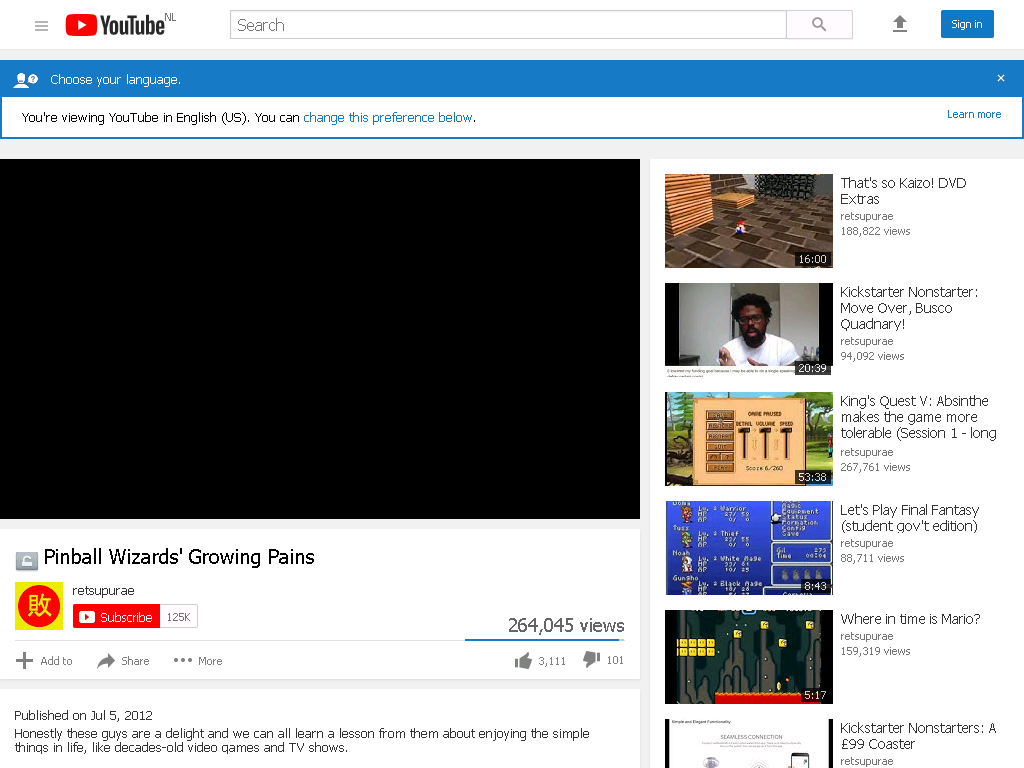1024x768 pixels.
Task: Click the 264,045 views count
Action: 566,625
